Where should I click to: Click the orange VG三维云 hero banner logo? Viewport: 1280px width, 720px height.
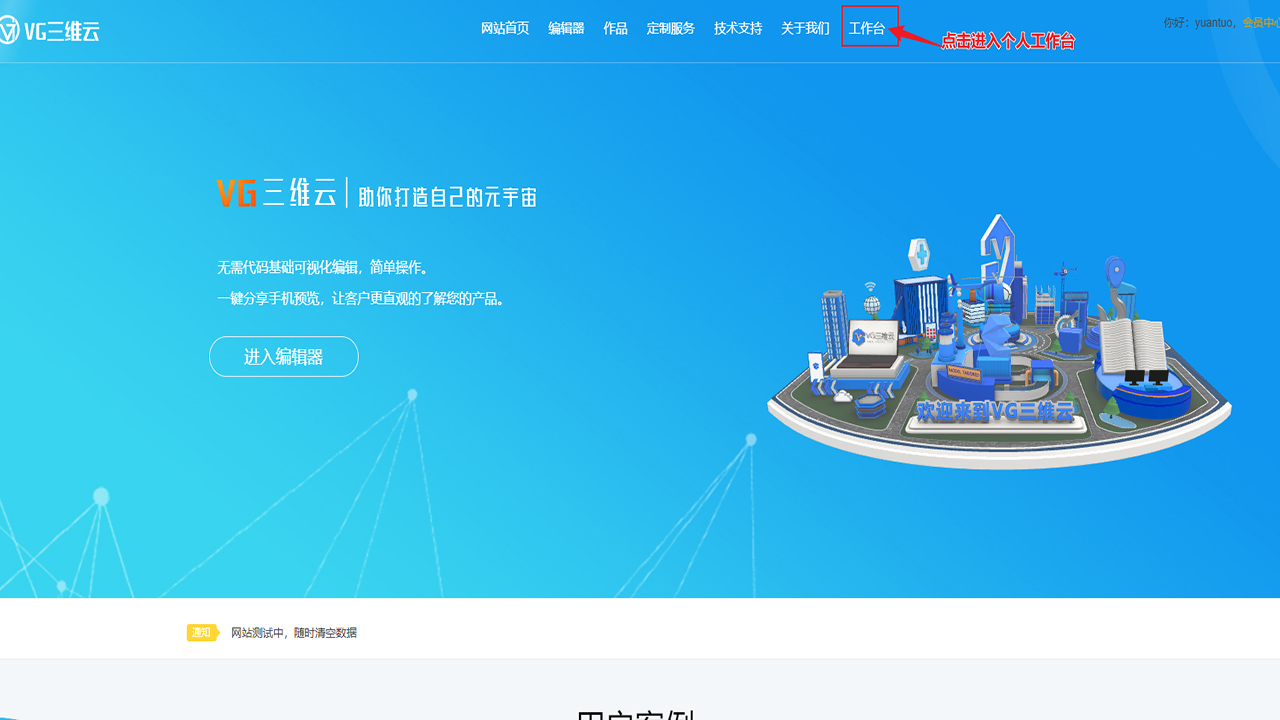(277, 193)
